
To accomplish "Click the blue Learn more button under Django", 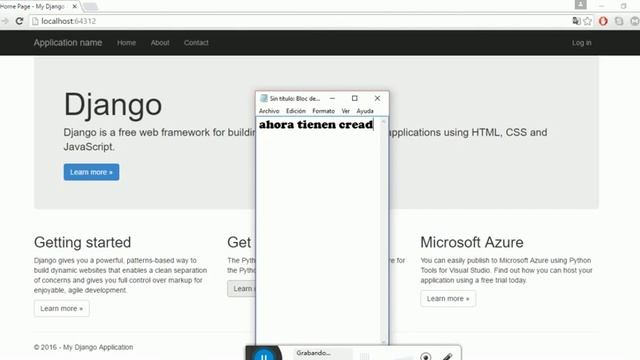I will point(91,172).
